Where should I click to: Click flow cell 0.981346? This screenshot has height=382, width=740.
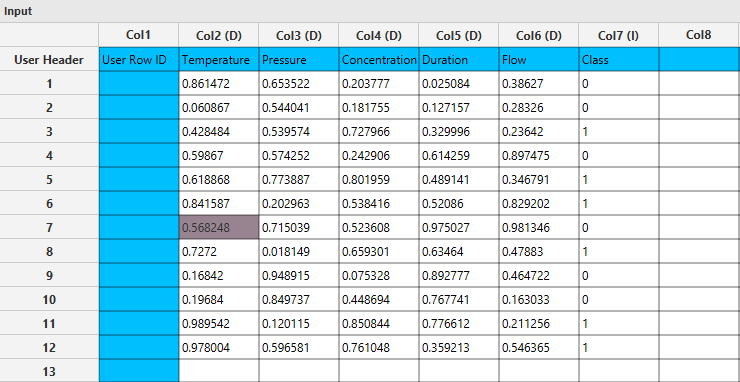click(539, 228)
